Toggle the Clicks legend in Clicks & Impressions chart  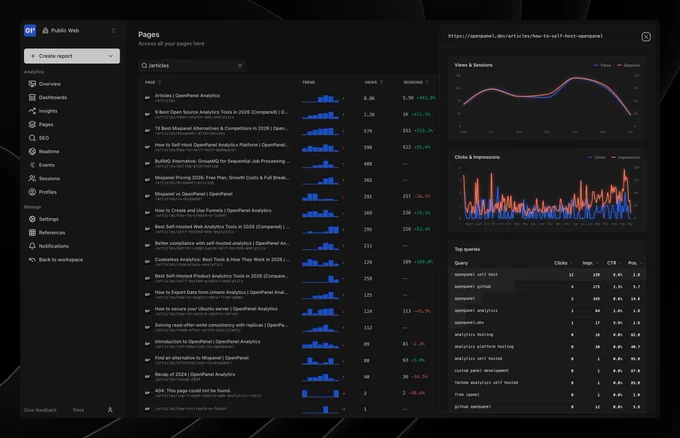pos(597,157)
